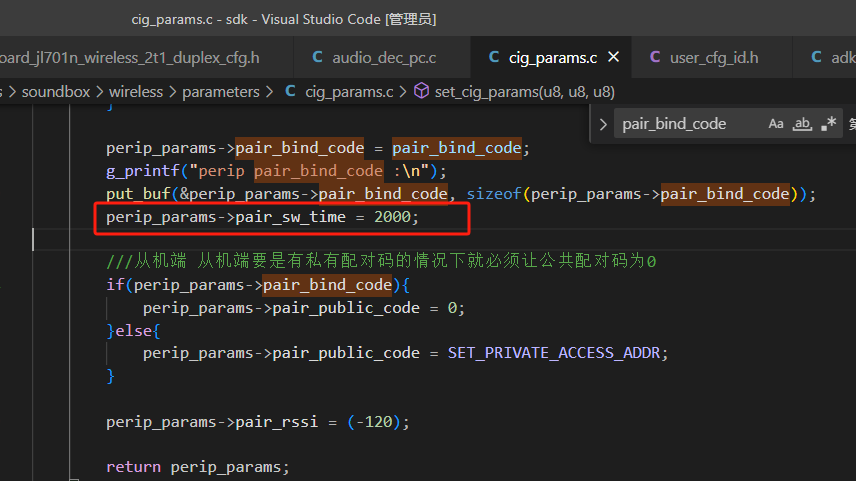Open the set_cig_params(u8, u8, u8) breadcrumb symbol
Image resolution: width=856 pixels, height=481 pixels.
point(525,92)
